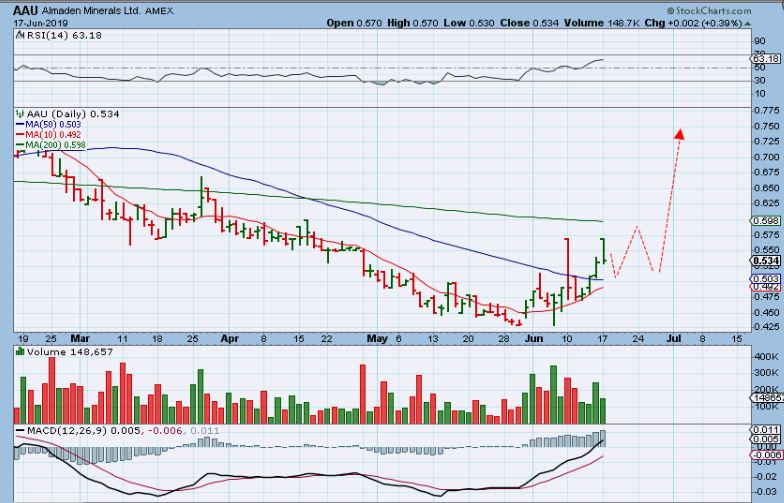
Task: Click the Volume panel bar-chart icon
Action: [x=20, y=352]
